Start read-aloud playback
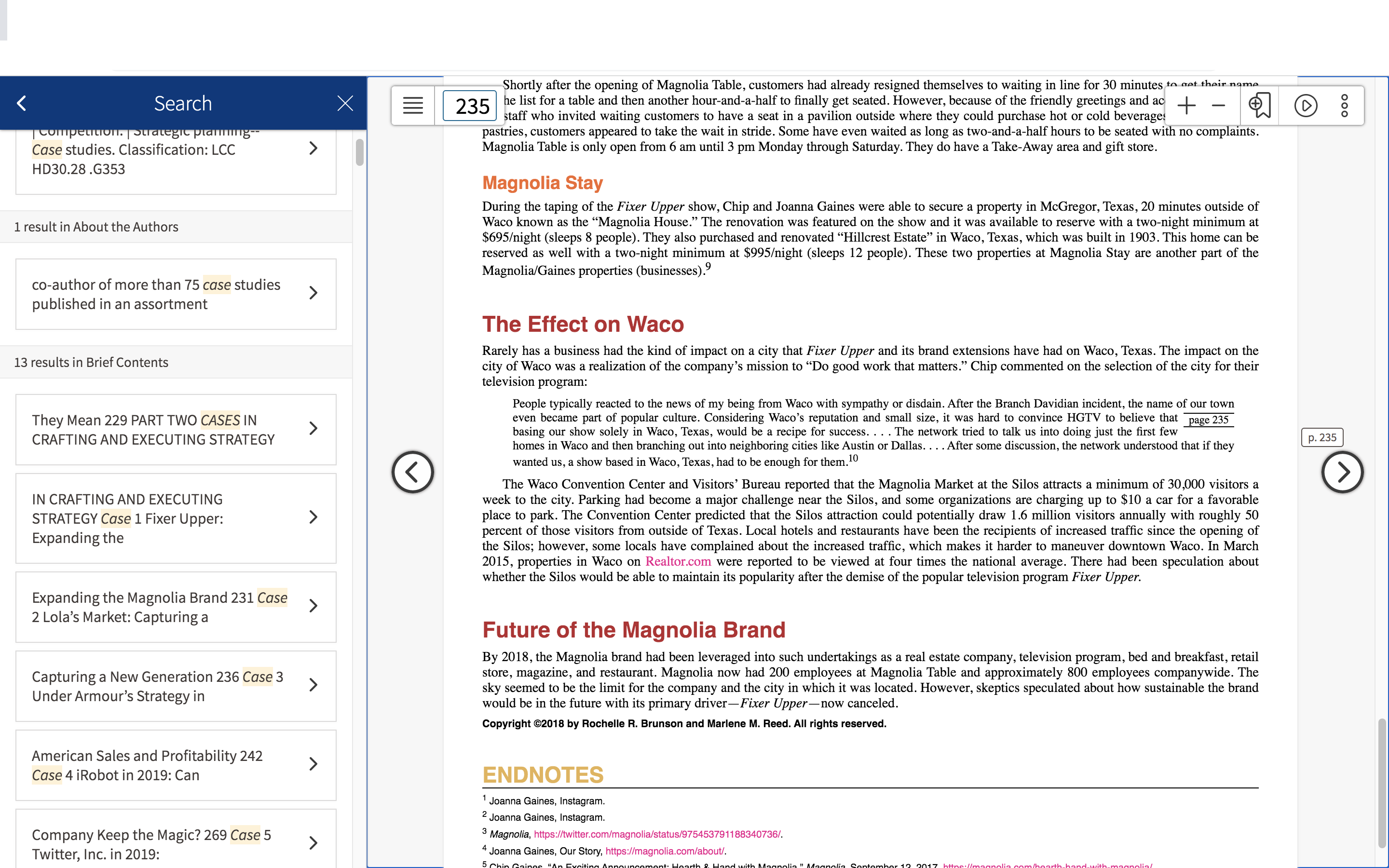Screen dimensions: 1389x868 [x=1306, y=106]
